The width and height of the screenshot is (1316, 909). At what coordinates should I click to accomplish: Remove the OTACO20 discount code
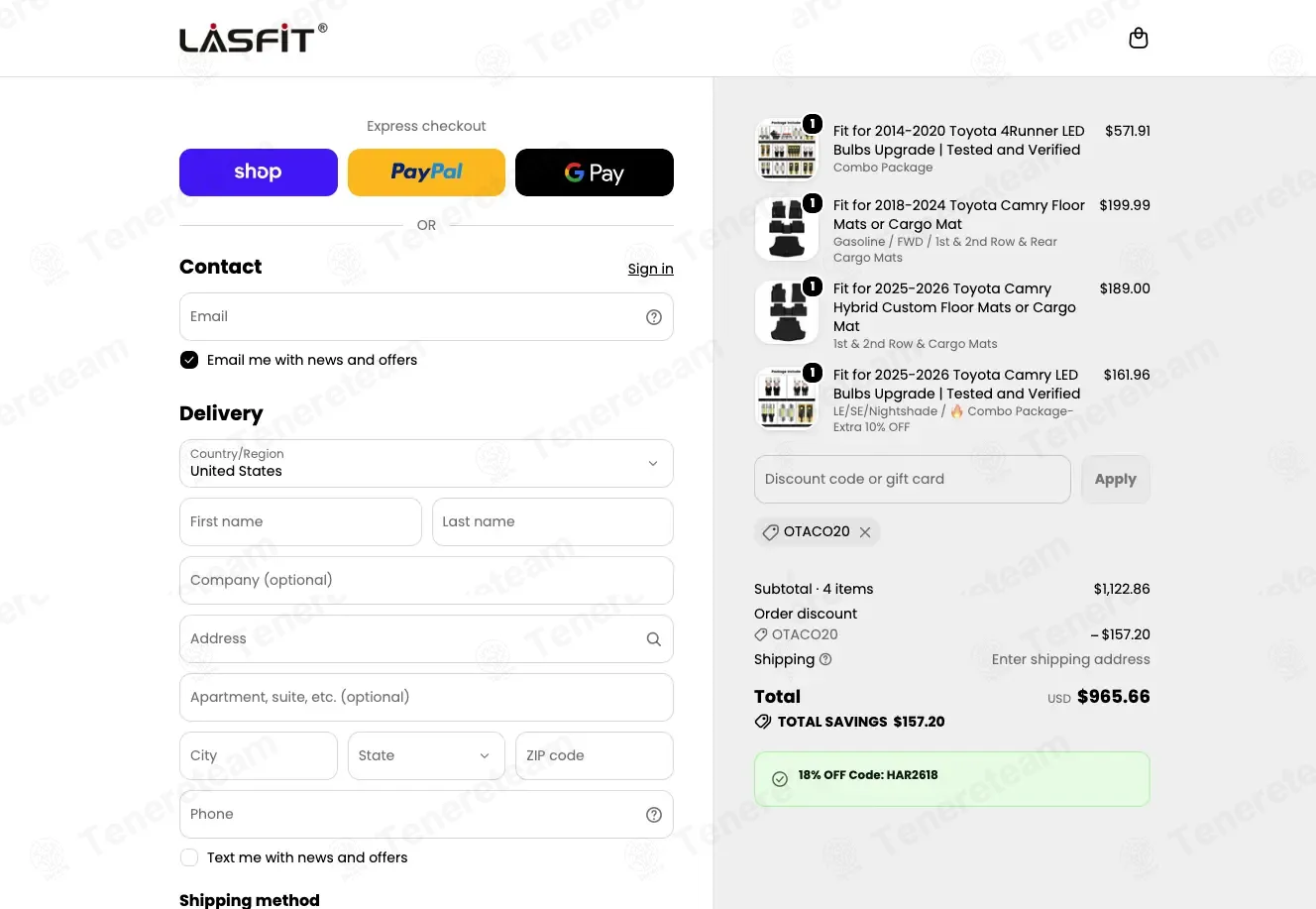[x=865, y=532]
